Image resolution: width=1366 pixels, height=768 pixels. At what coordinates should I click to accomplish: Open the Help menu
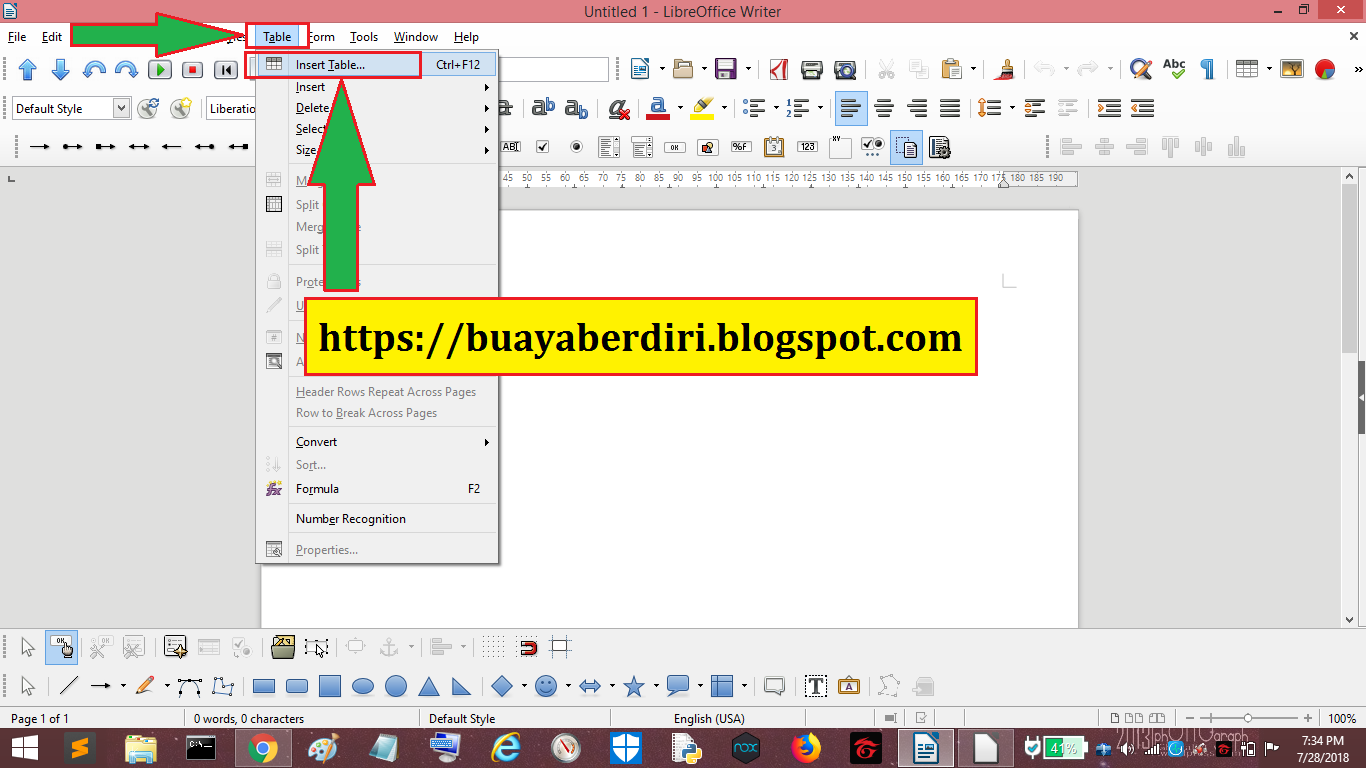pyautogui.click(x=466, y=37)
